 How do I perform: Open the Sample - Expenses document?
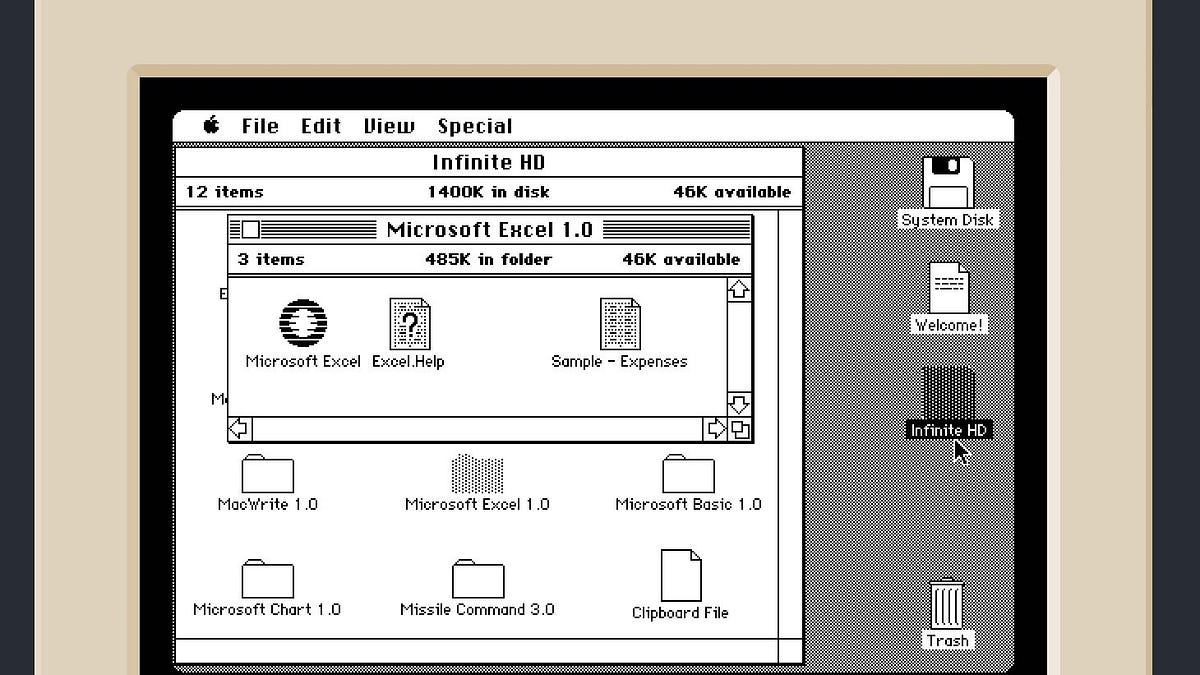619,322
